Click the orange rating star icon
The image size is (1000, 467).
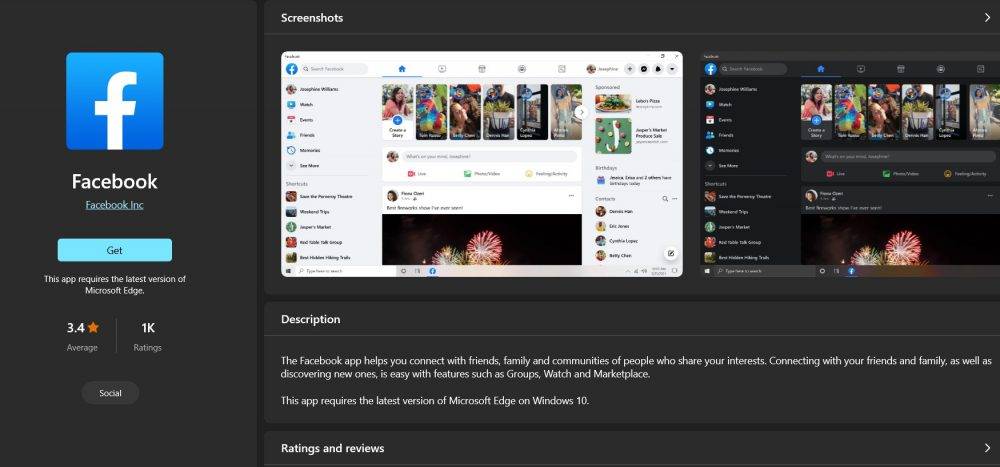93,328
